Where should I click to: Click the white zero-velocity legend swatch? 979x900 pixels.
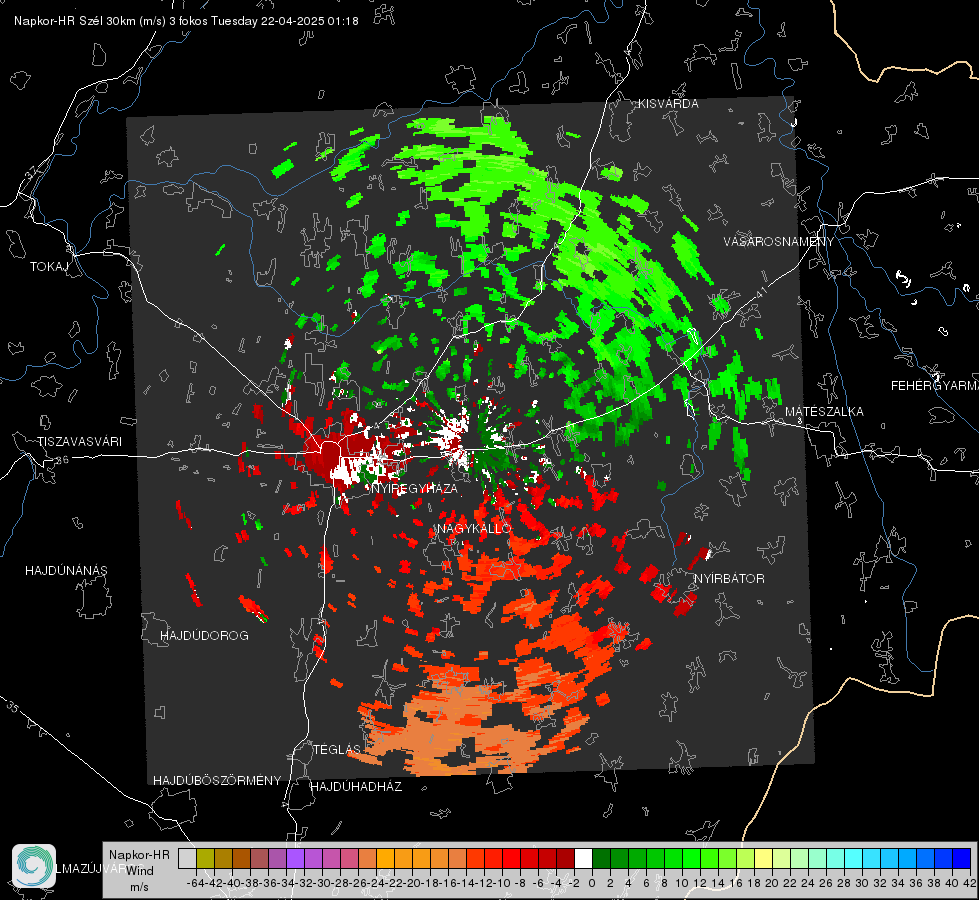pos(583,859)
